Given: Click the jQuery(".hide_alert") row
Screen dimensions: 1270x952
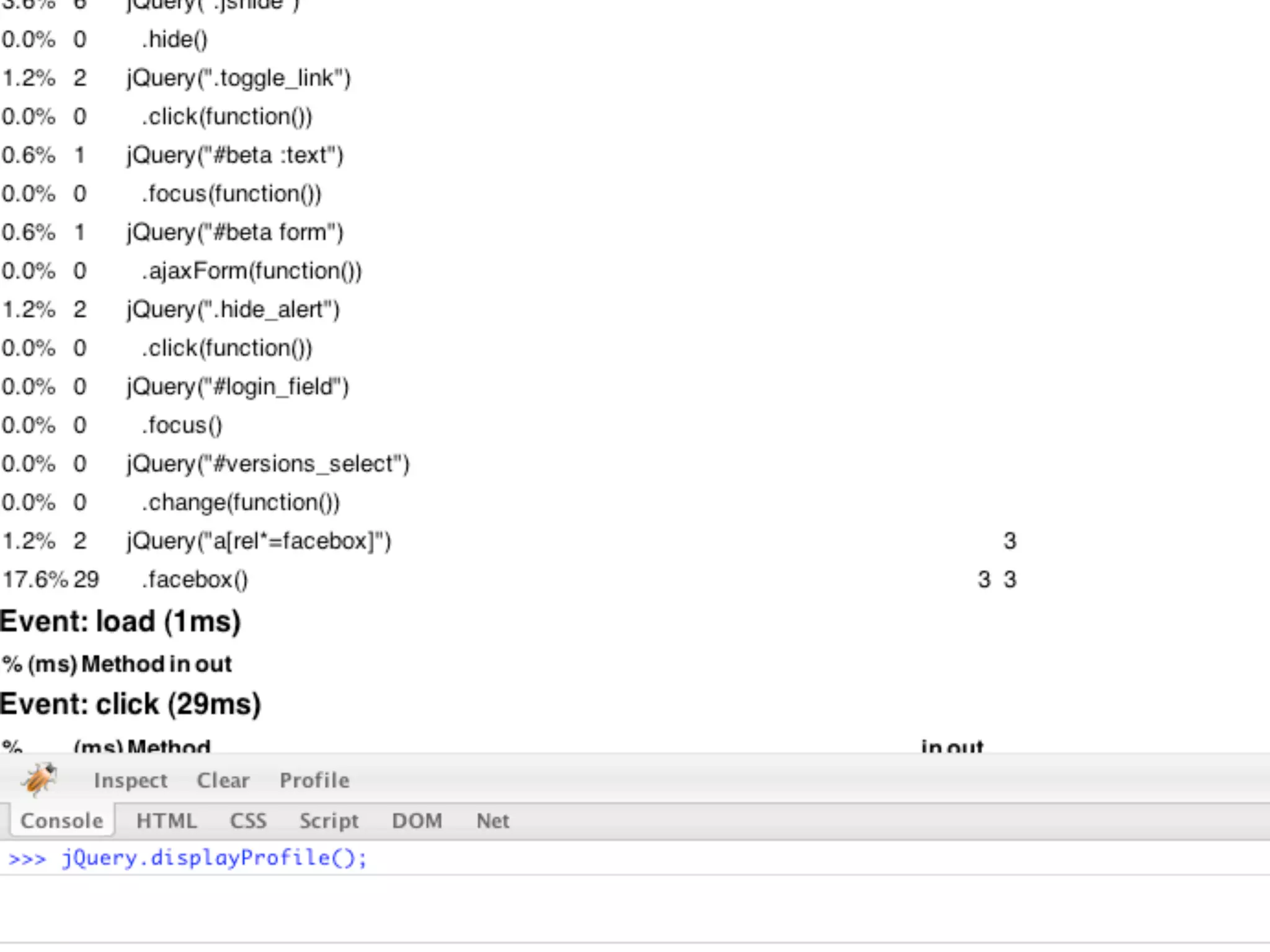Looking at the screenshot, I should pos(233,310).
